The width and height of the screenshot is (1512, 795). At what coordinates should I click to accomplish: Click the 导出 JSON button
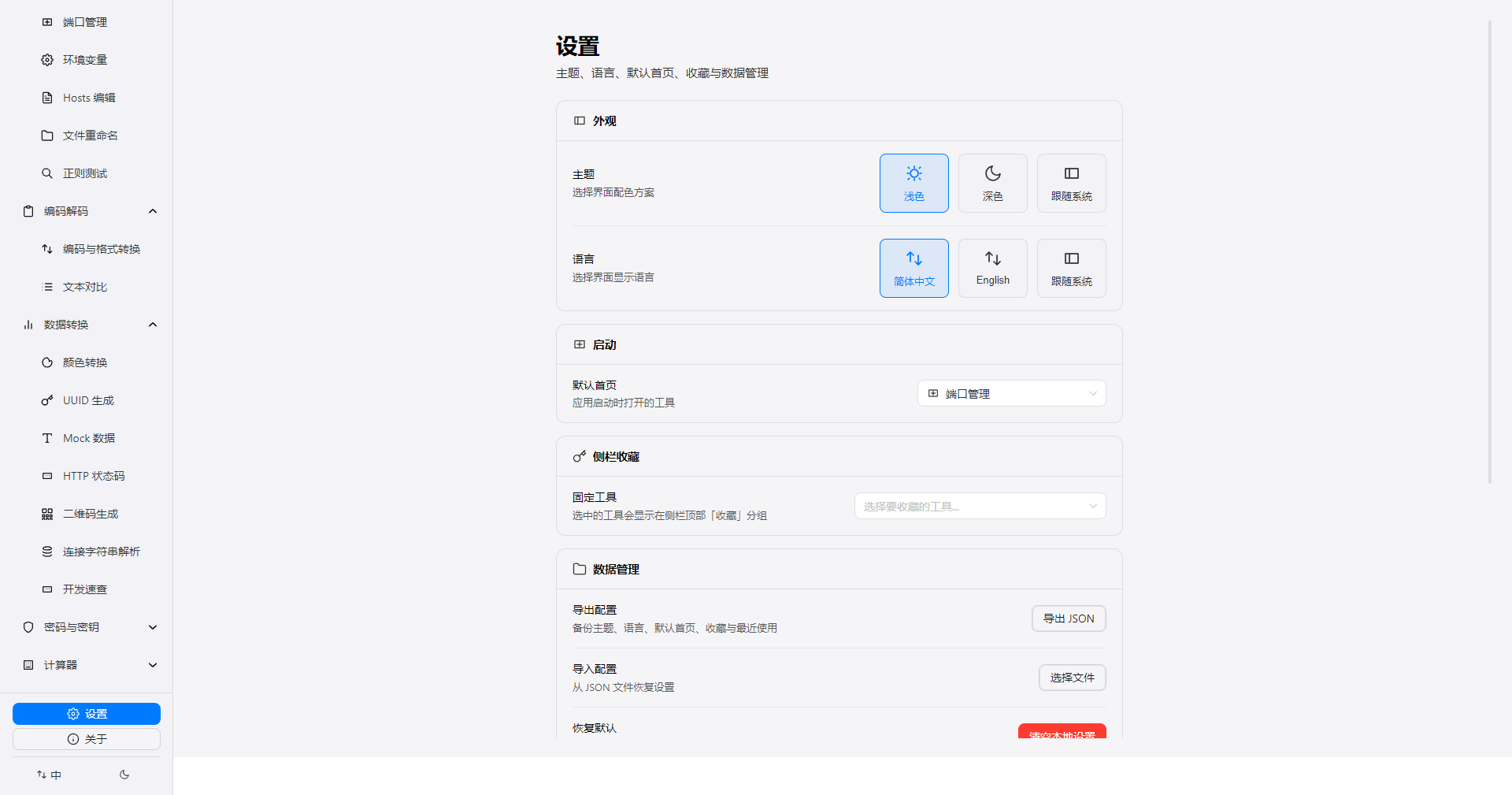1069,619
